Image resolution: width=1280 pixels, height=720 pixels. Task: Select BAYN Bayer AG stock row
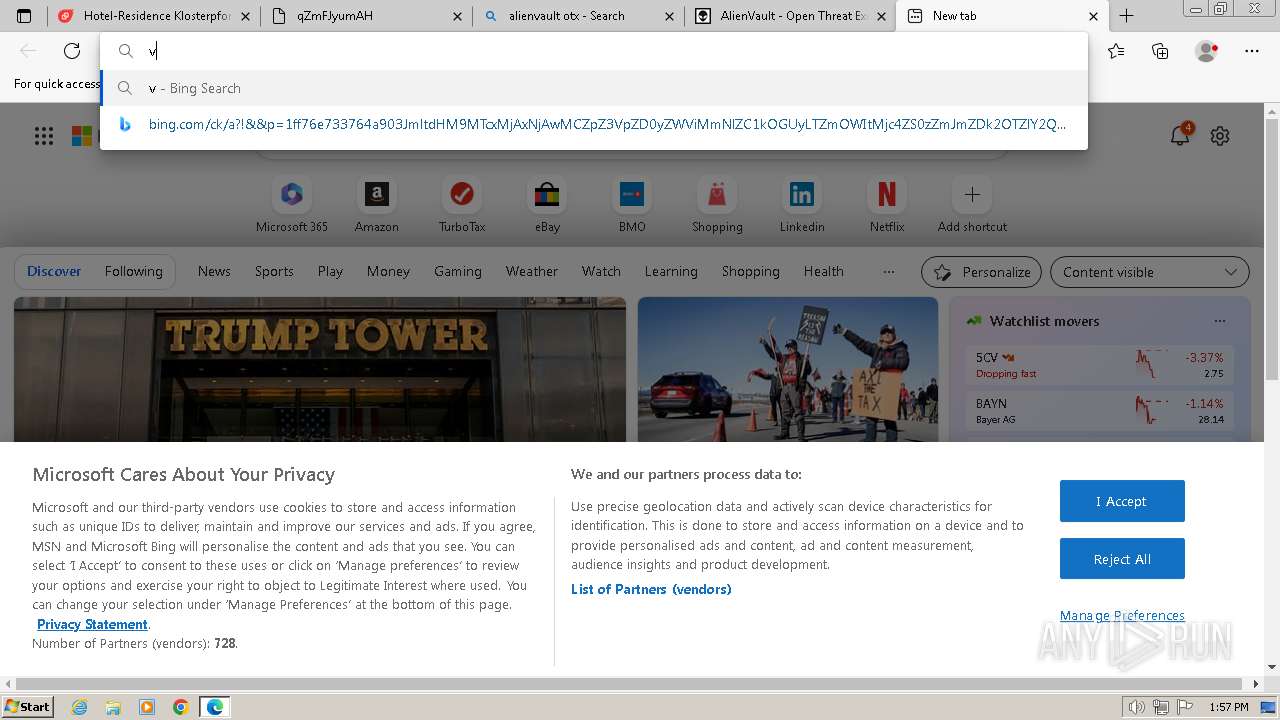tap(1100, 411)
